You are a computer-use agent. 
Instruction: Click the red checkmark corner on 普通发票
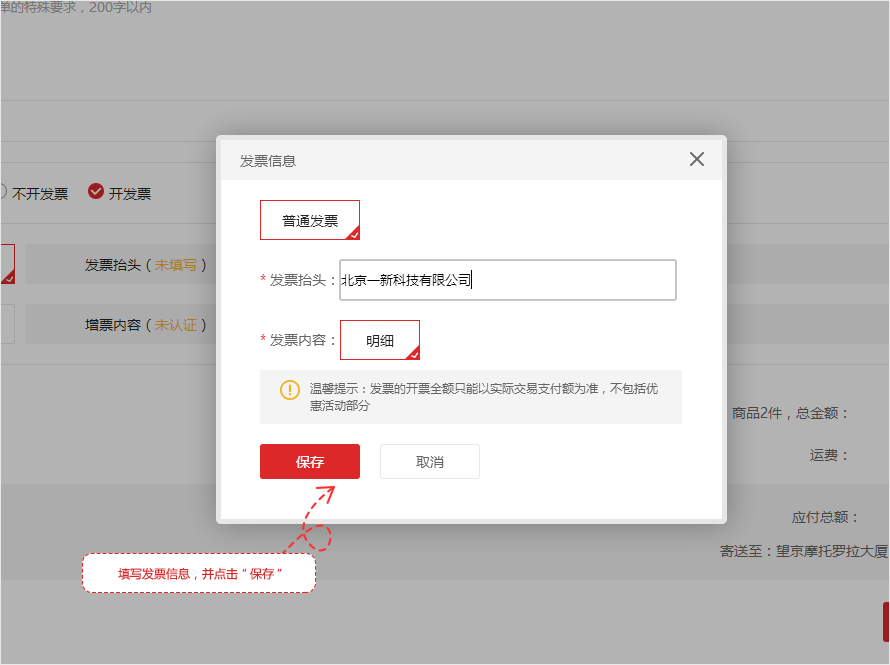[x=353, y=234]
